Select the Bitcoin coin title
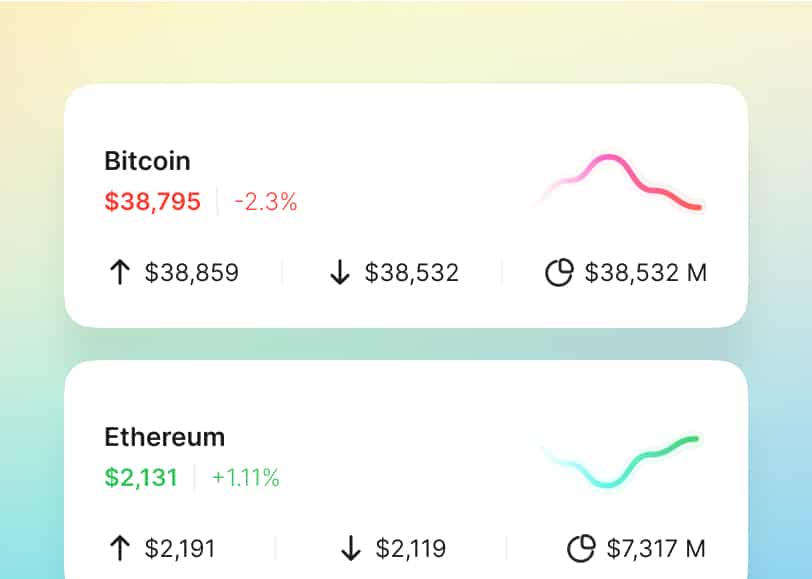The width and height of the screenshot is (812, 579). tap(147, 161)
